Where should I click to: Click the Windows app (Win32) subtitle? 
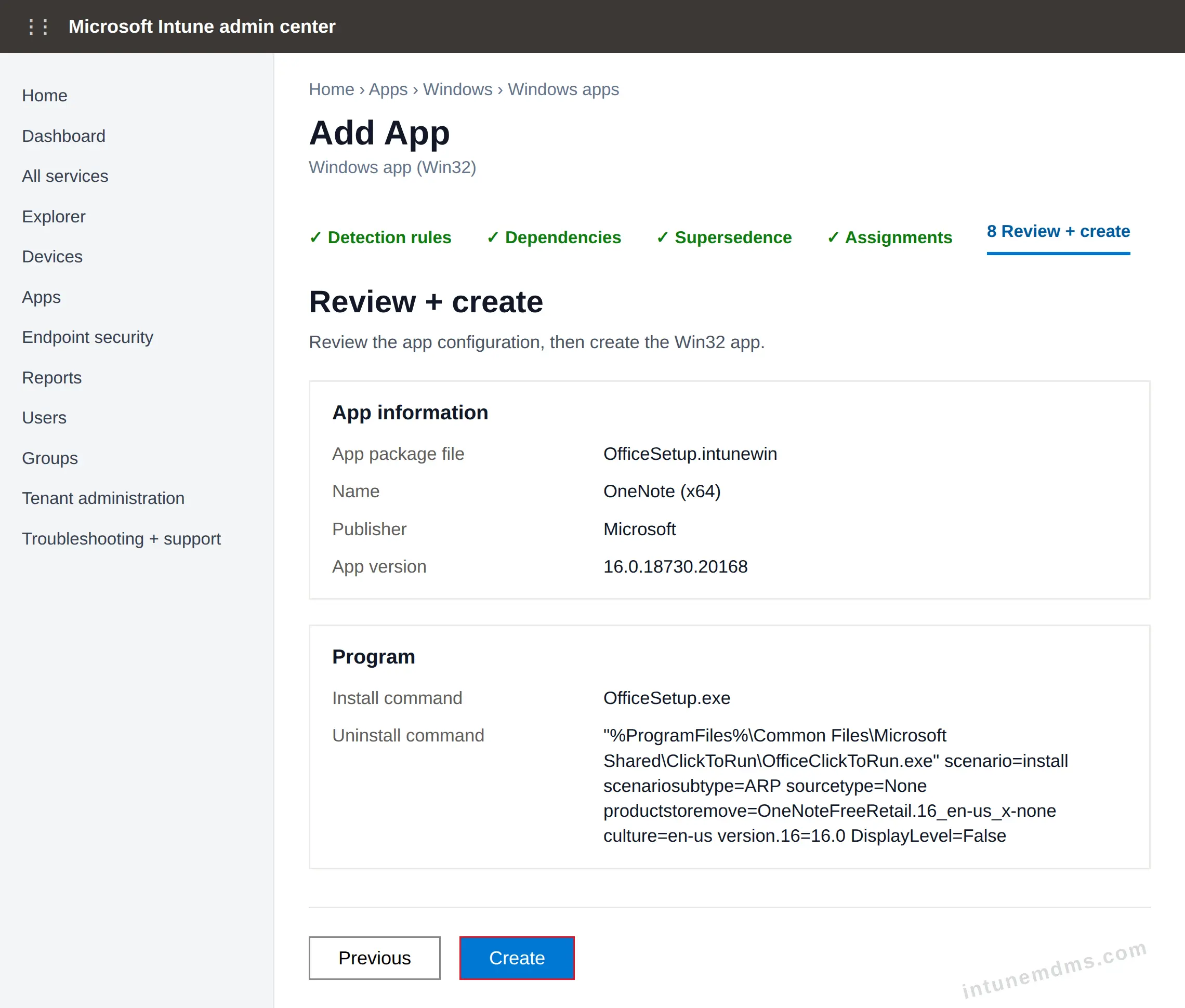[393, 167]
